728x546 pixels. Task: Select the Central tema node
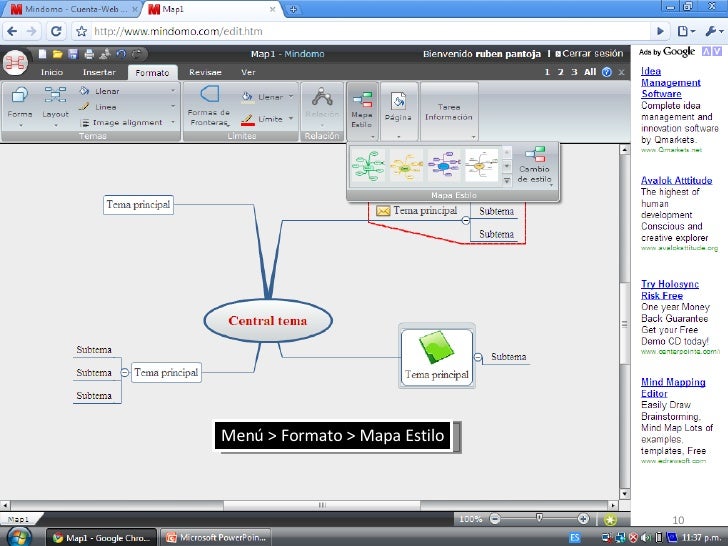(268, 321)
